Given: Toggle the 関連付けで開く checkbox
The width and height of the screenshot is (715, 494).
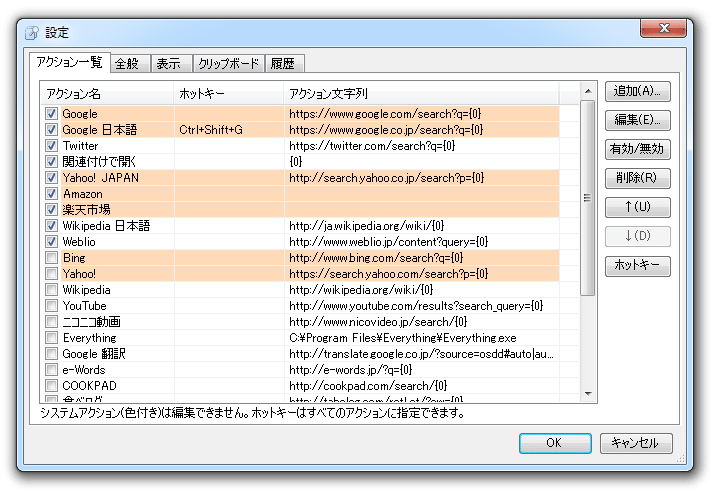Looking at the screenshot, I should coord(52,161).
